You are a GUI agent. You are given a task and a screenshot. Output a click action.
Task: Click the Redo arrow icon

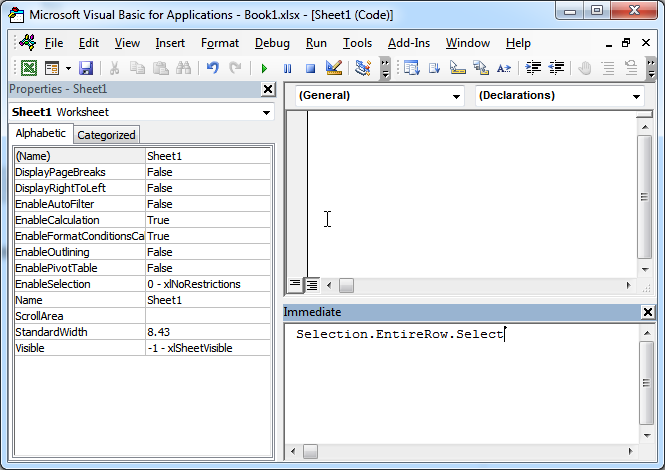tap(235, 68)
